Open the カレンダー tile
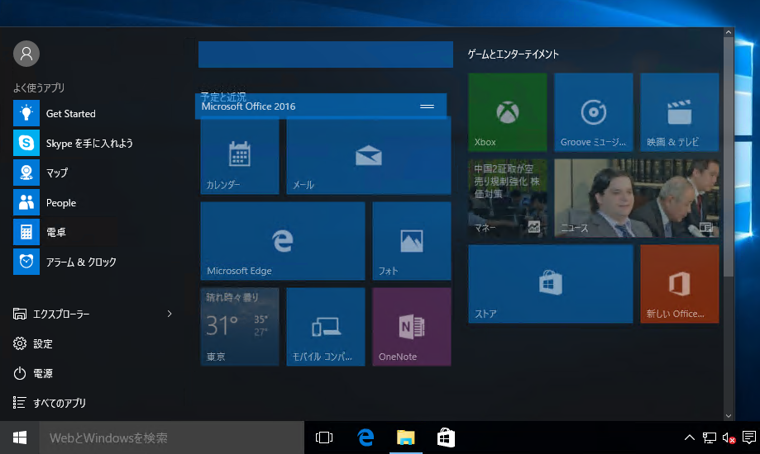The image size is (760, 454). click(240, 156)
